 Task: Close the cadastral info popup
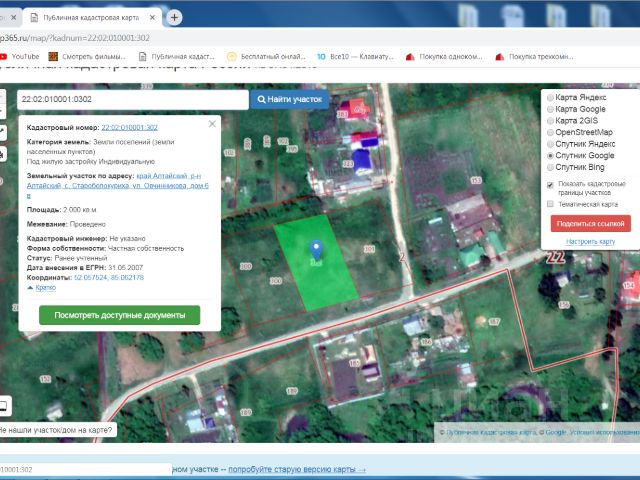pos(212,124)
